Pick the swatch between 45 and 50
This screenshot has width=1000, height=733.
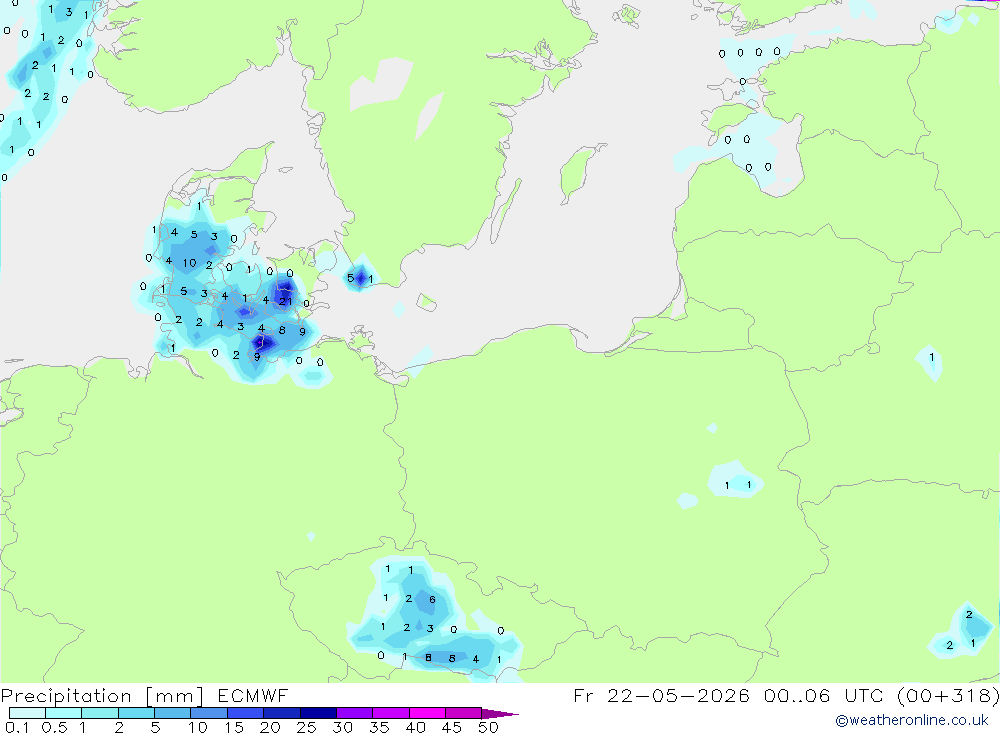(x=464, y=713)
